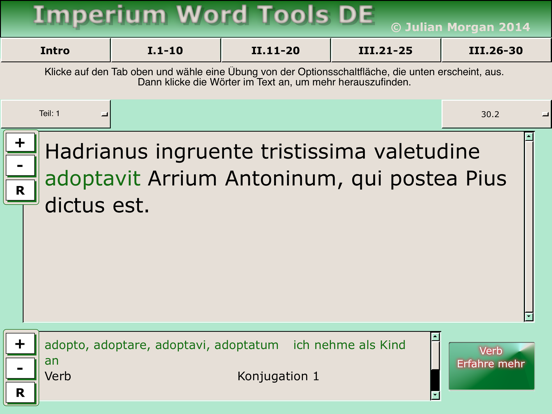This screenshot has height=414, width=552.
Task: Reset definition panel text with R button
Action: click(x=20, y=393)
